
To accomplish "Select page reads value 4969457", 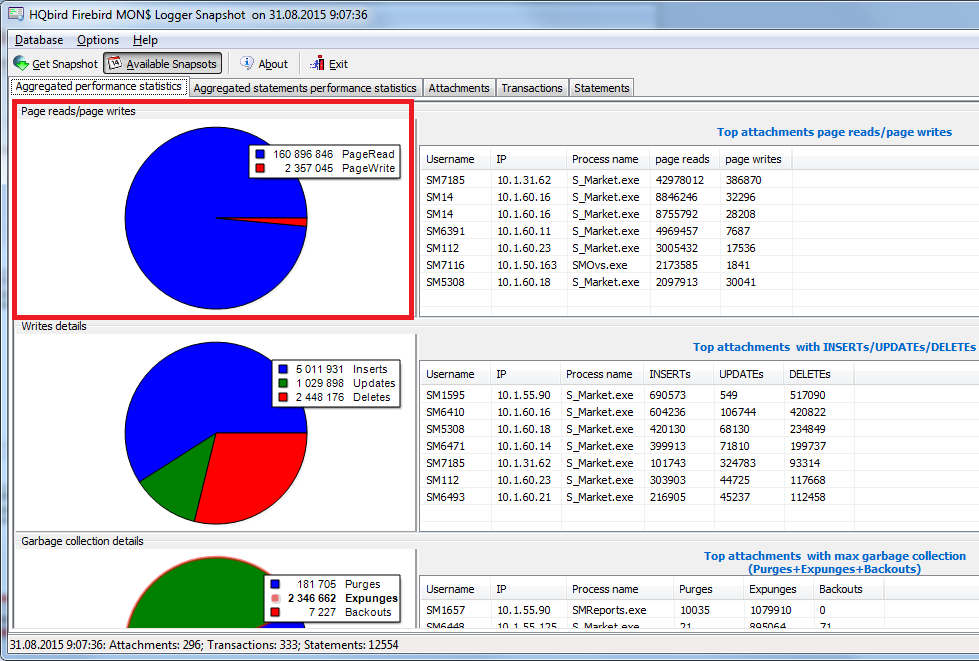I will point(677,231).
